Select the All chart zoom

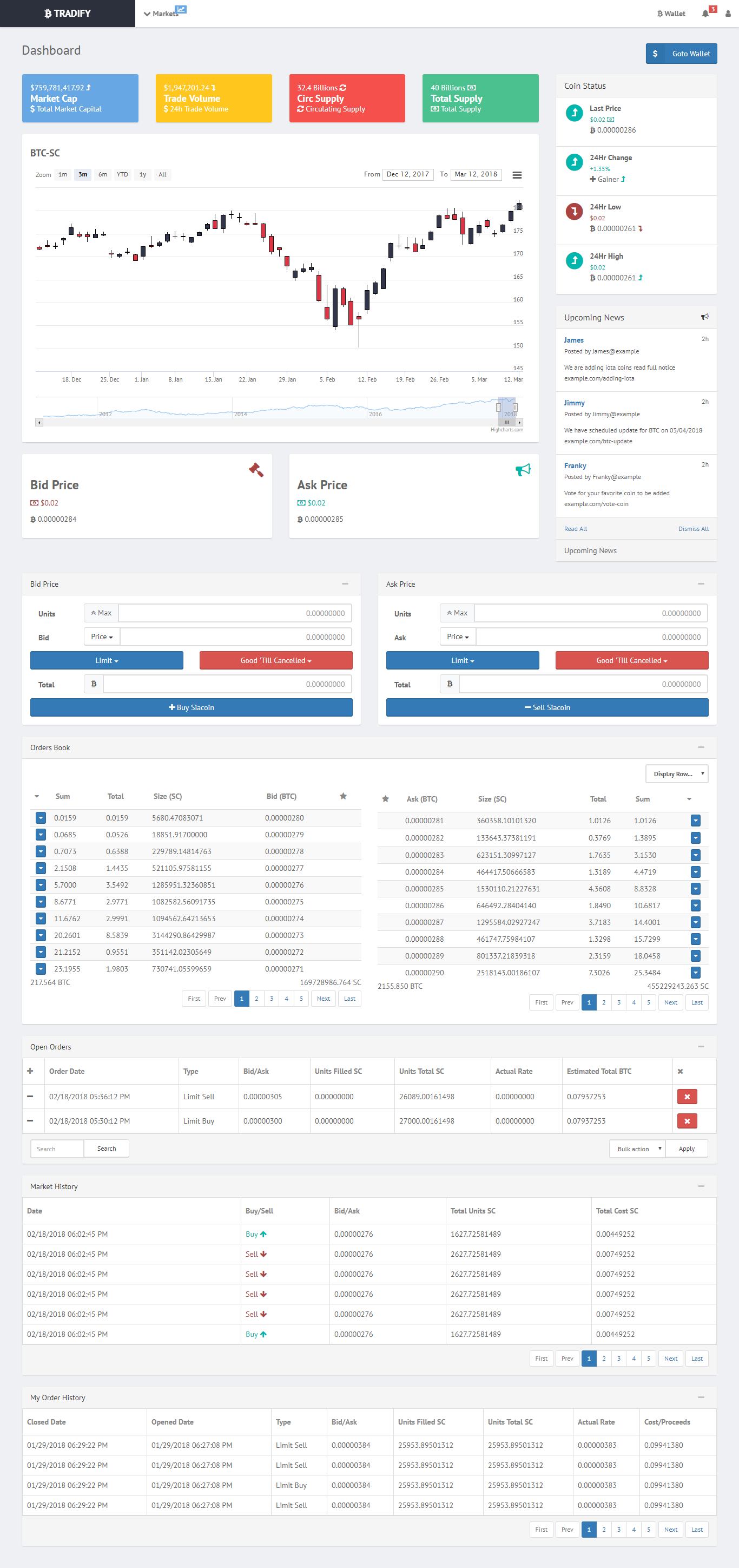click(x=162, y=175)
